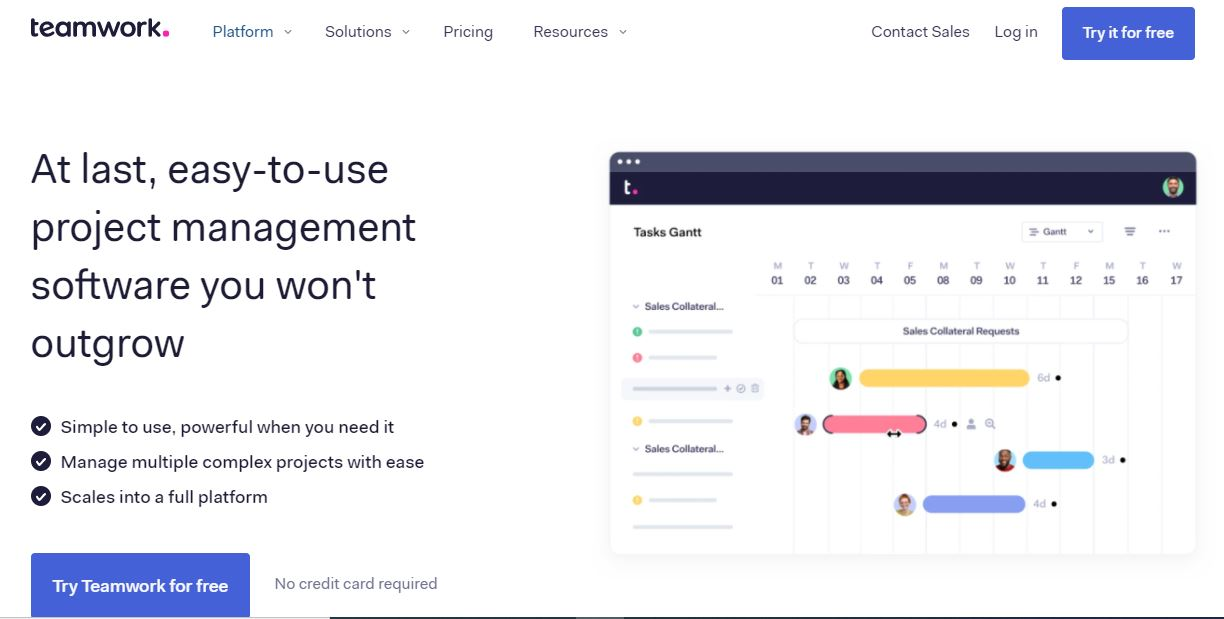Open the Platform menu
The height and width of the screenshot is (619, 1224).
[243, 32]
